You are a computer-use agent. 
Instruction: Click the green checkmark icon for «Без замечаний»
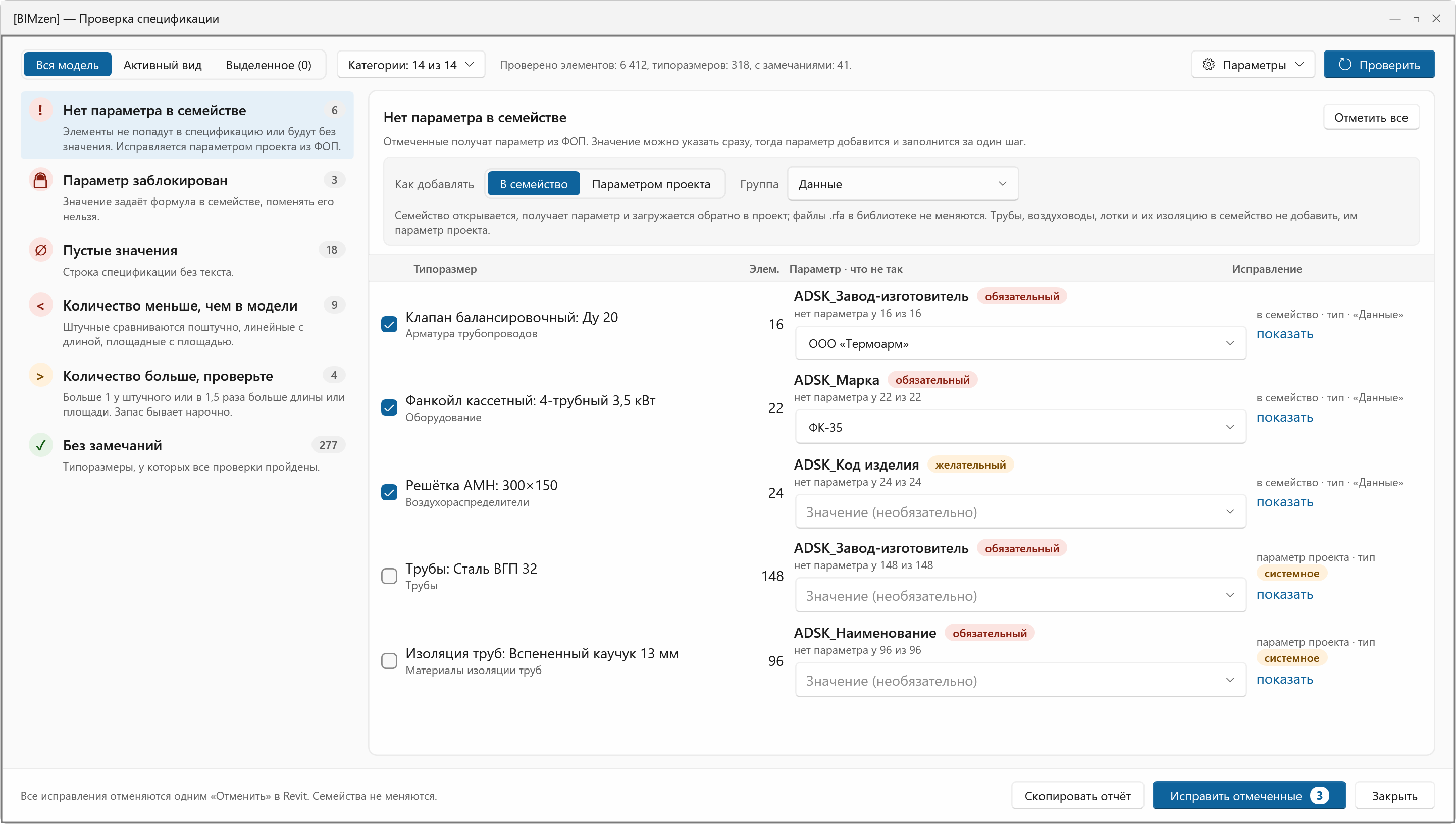(40, 445)
